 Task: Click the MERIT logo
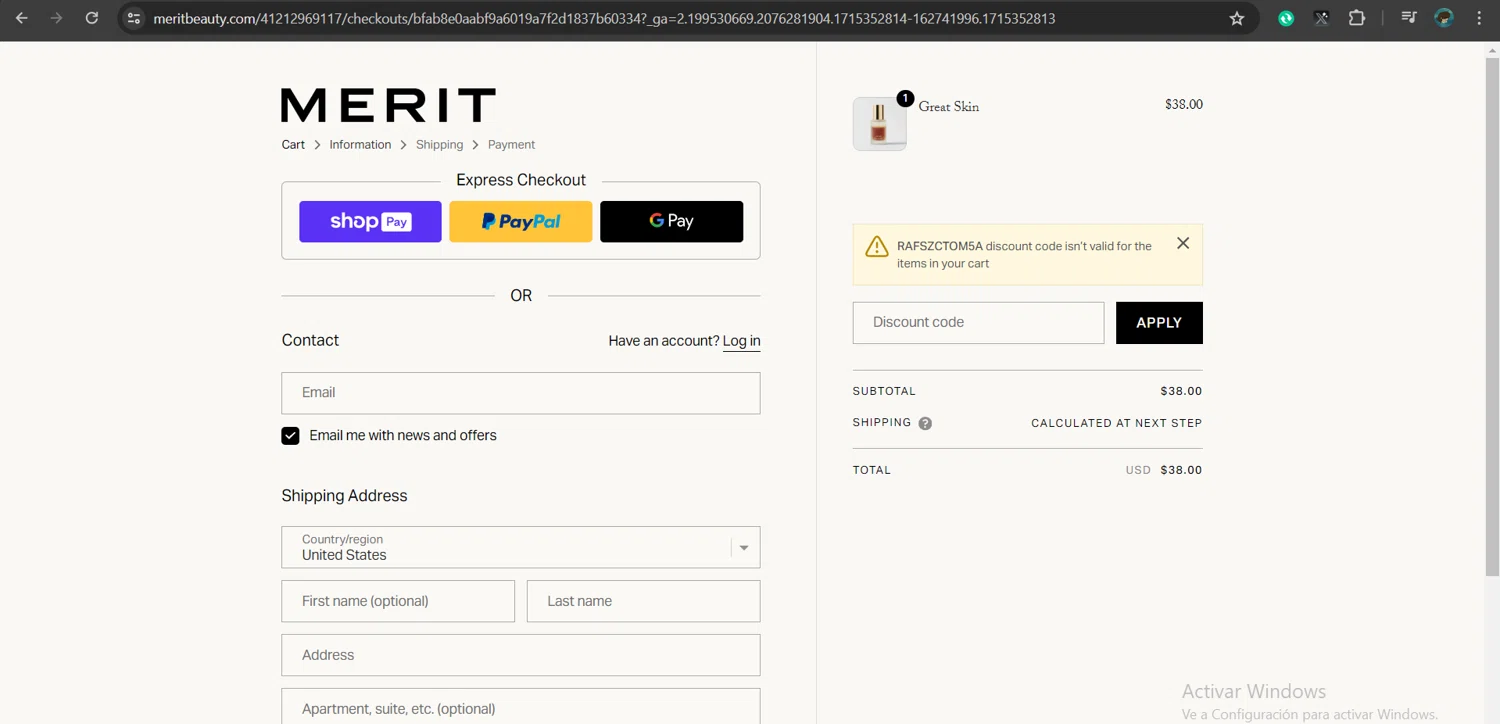(388, 105)
